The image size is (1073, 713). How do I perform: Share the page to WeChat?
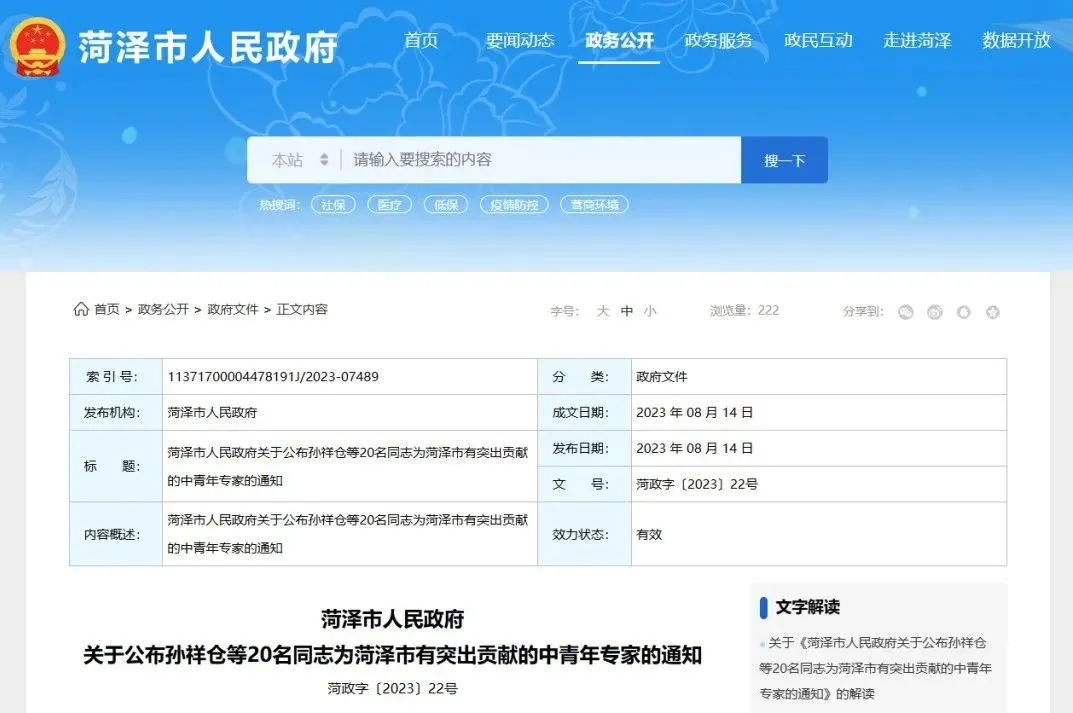(905, 312)
